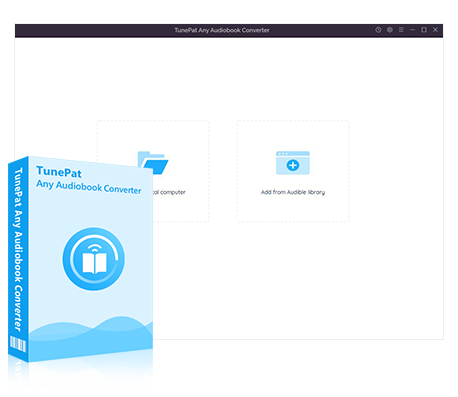Click the TunePat product box audiobook logo
The height and width of the screenshot is (397, 458).
94,259
